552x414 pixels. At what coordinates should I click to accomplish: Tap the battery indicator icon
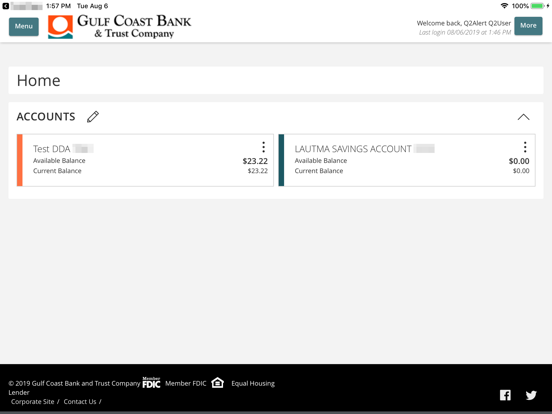click(x=538, y=6)
